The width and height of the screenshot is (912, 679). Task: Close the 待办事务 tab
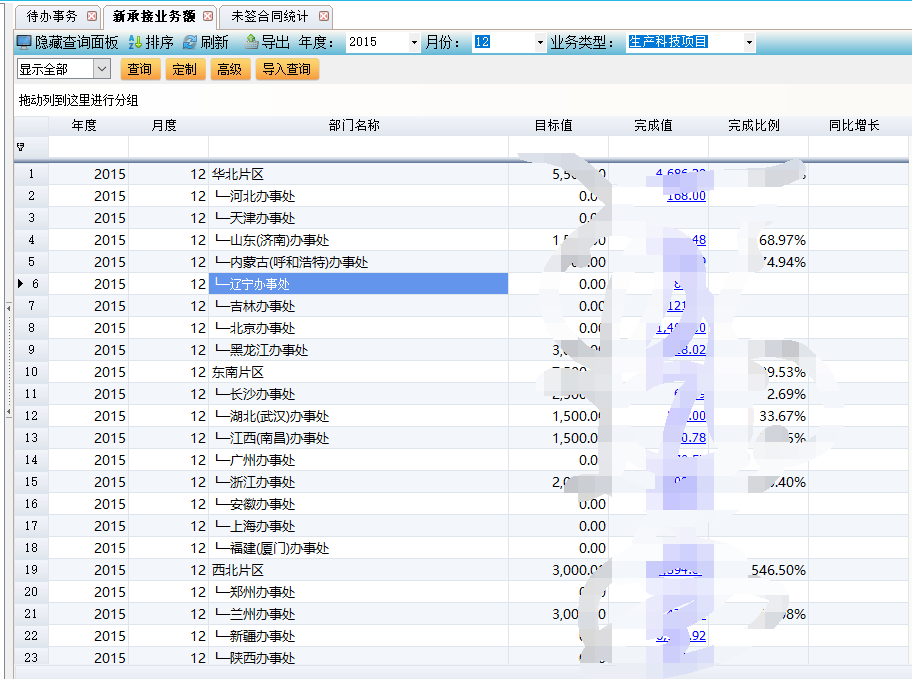[92, 17]
